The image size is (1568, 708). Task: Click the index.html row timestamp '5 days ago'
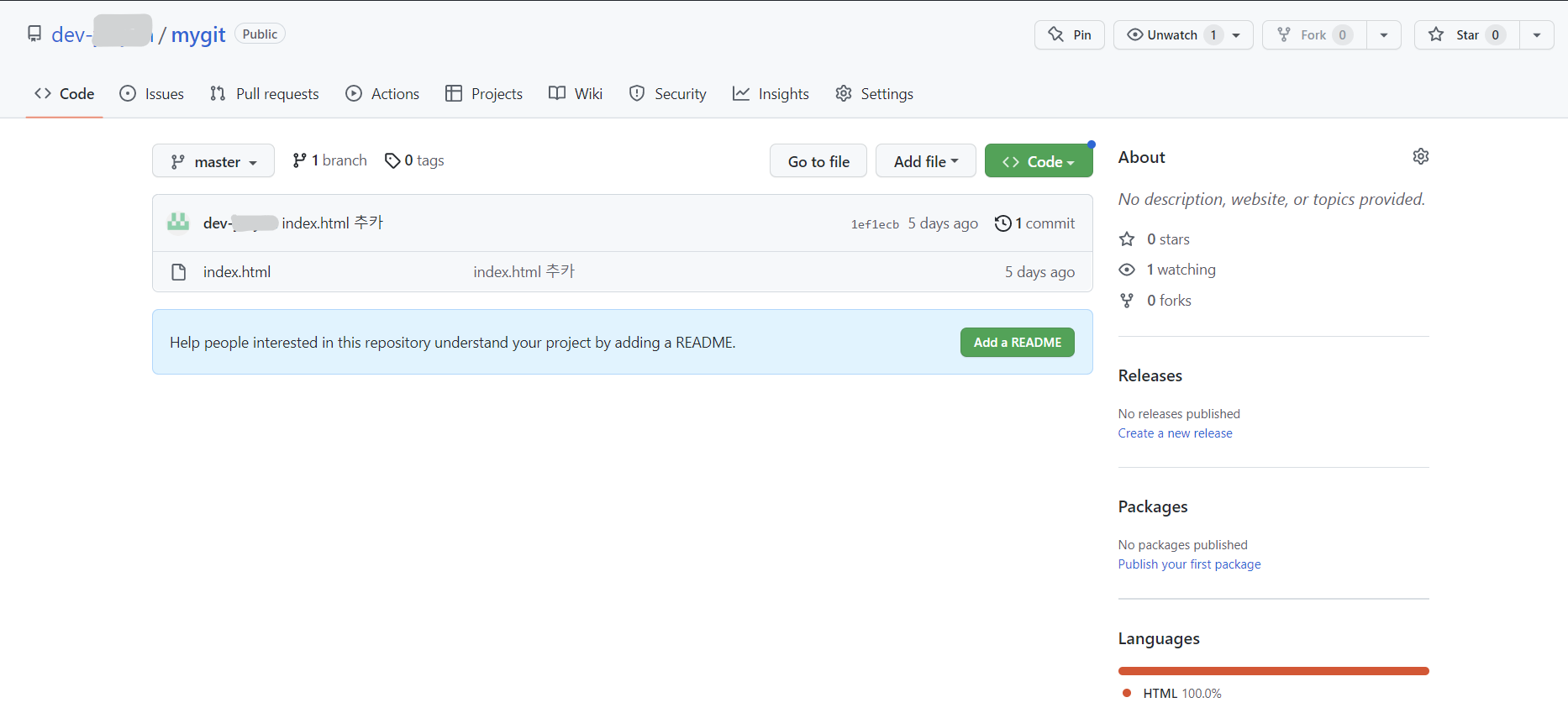1040,272
